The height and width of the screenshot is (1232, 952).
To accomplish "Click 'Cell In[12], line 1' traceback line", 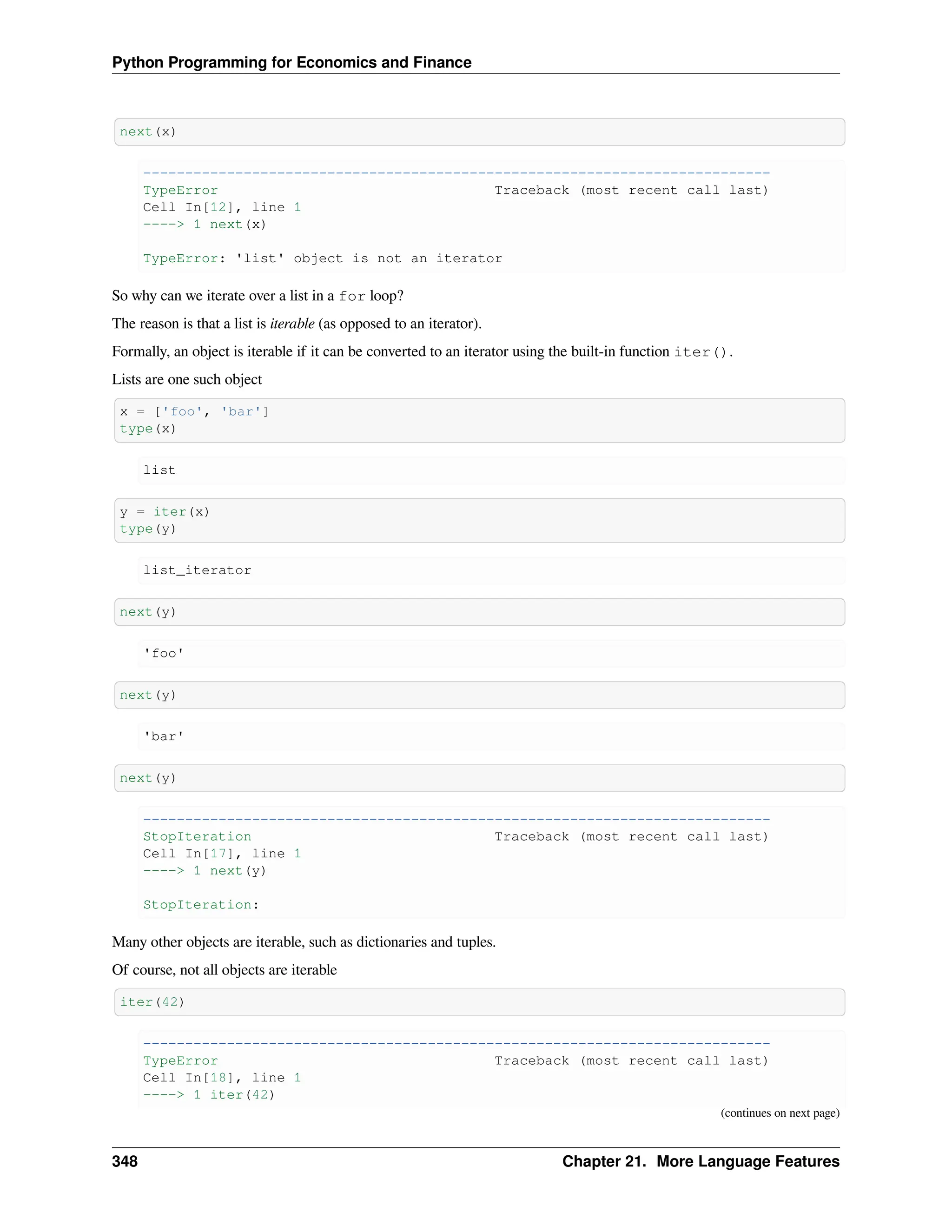I will (x=222, y=207).
